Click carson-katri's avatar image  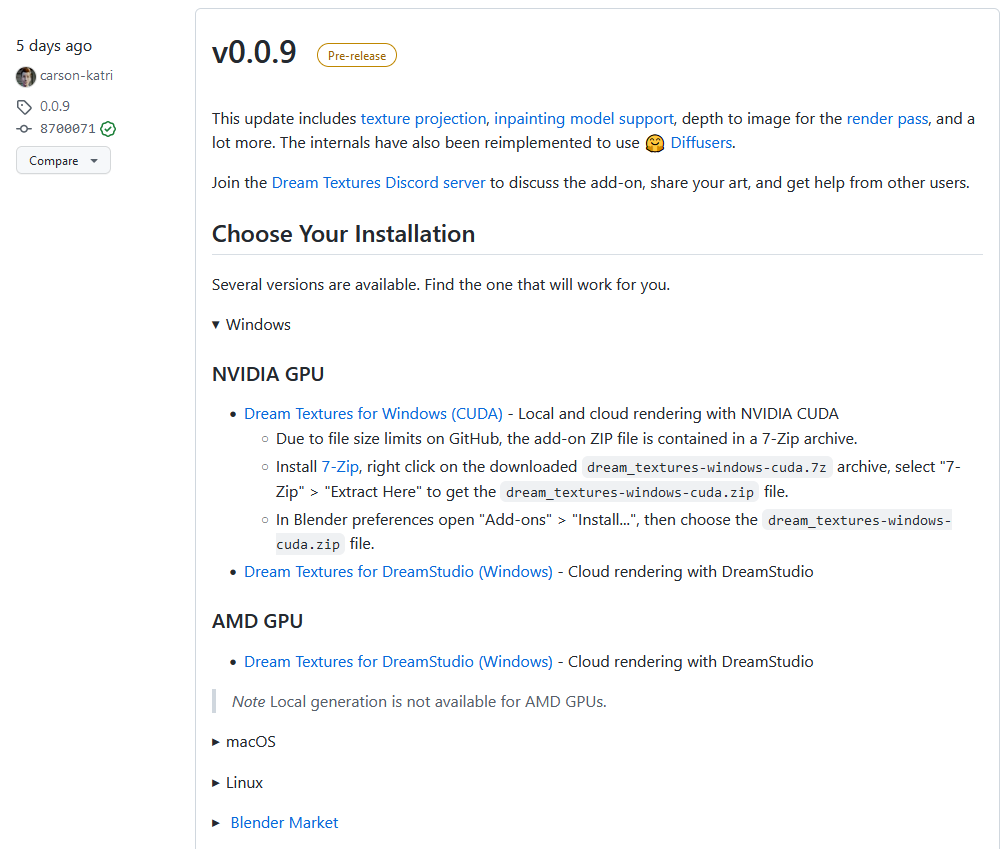(x=26, y=76)
